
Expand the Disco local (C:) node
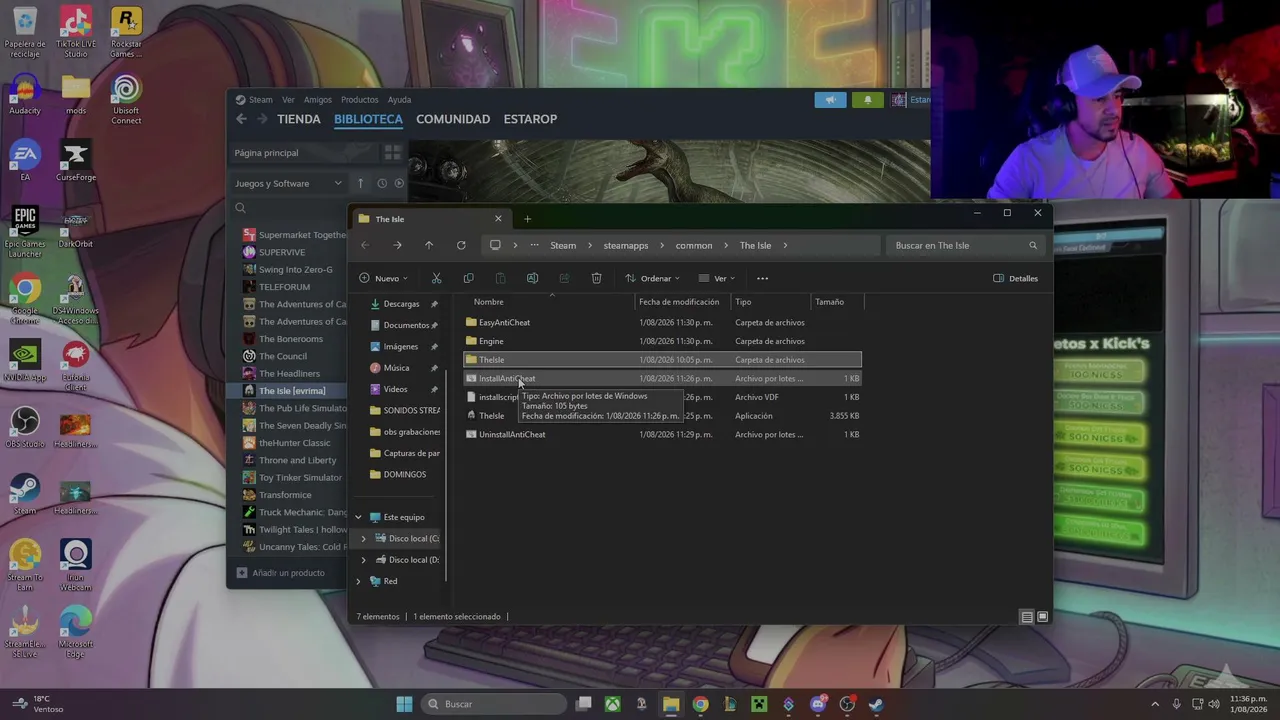pos(363,539)
